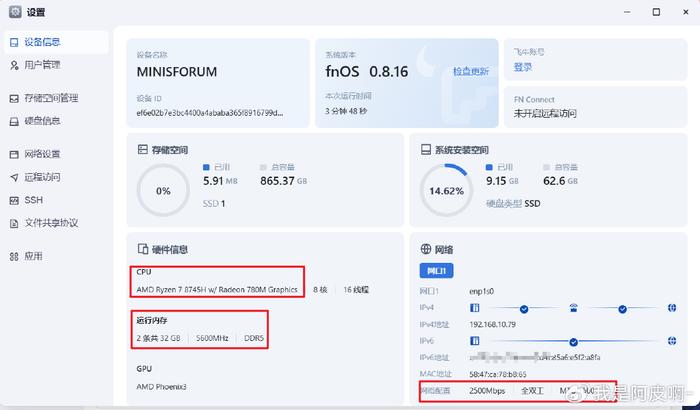
Task: Click the 62.6 GB total capacity
Action: pos(560,181)
